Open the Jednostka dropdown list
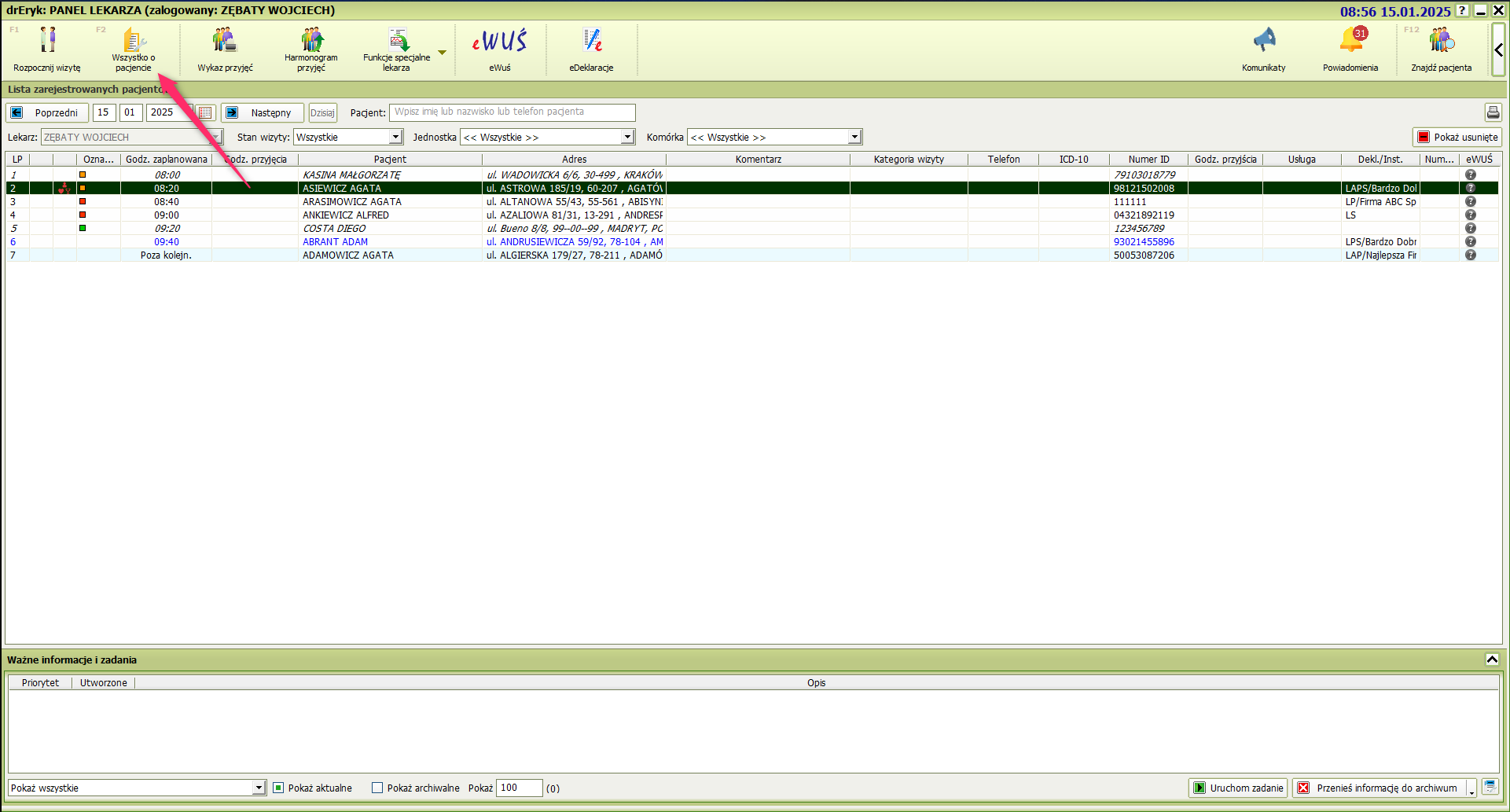Viewport: 1510px width, 812px height. click(x=627, y=138)
